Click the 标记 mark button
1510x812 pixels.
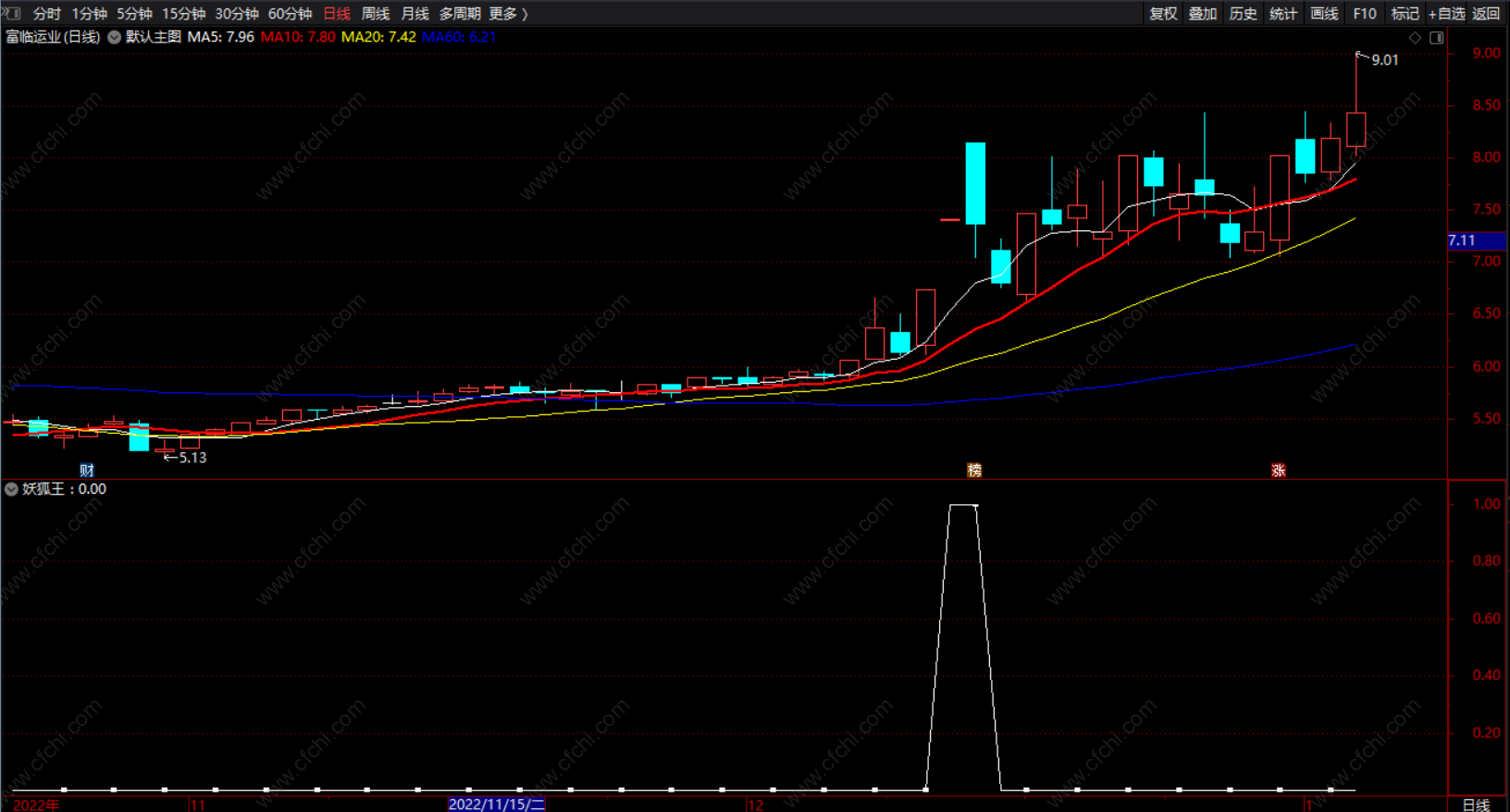1405,14
